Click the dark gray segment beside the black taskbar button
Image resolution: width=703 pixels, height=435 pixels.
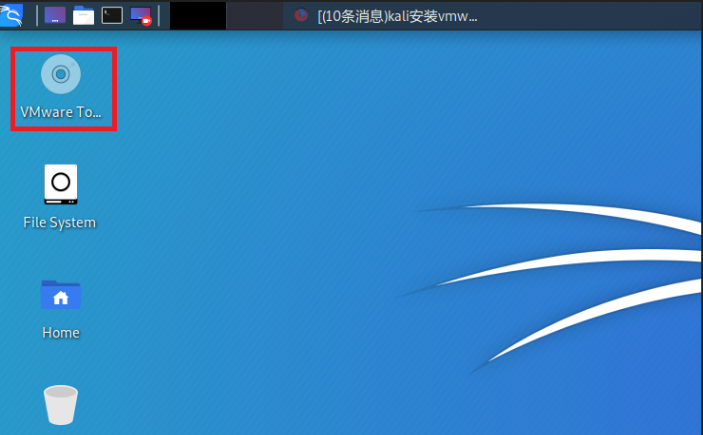[254, 15]
